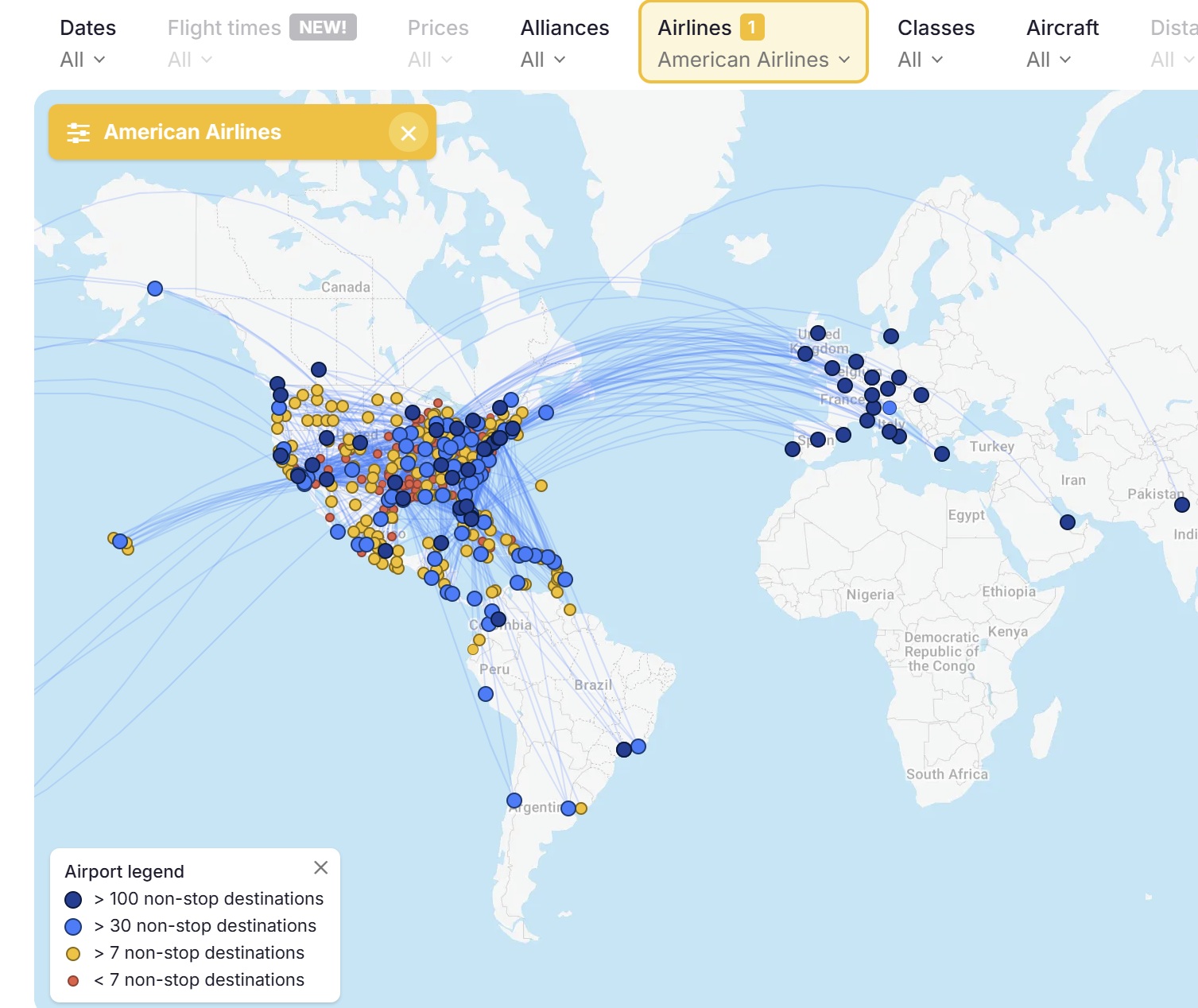Viewport: 1198px width, 1008px height.
Task: Select the airport marker near Pakistan
Action: 1182,505
